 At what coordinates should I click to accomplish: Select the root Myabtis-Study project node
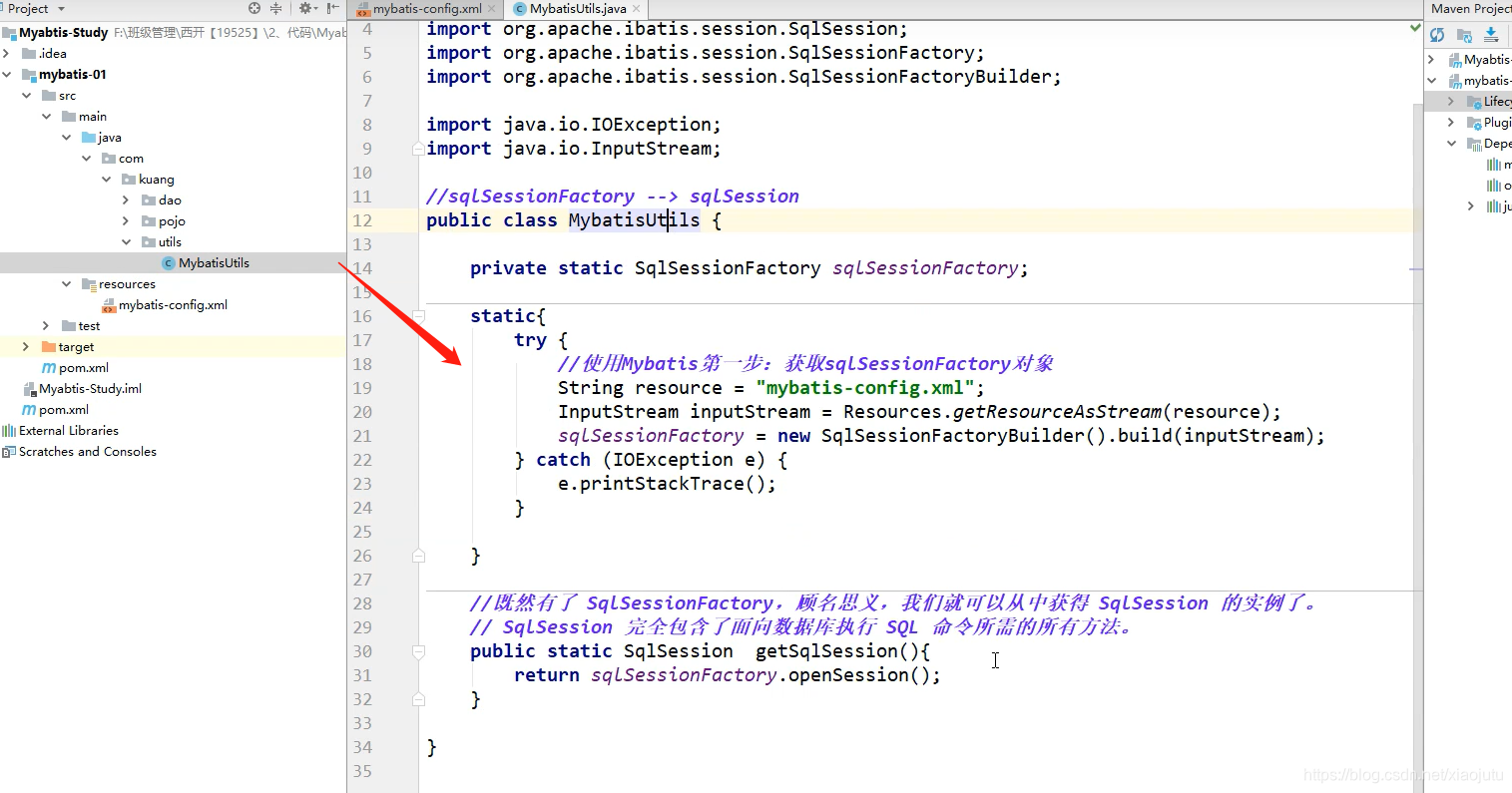63,33
